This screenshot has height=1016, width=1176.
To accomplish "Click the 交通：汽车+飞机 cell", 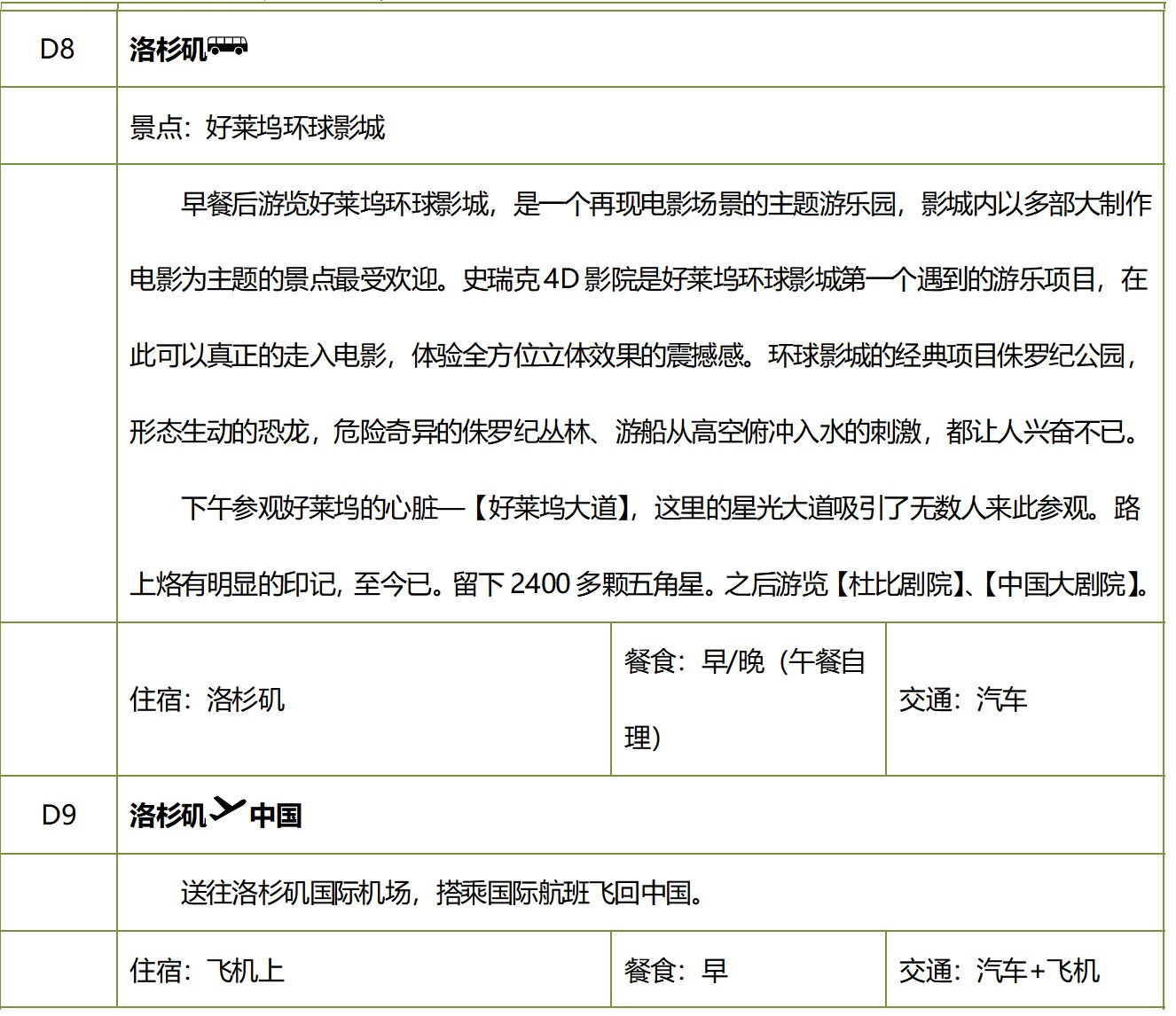I will [x=999, y=971].
